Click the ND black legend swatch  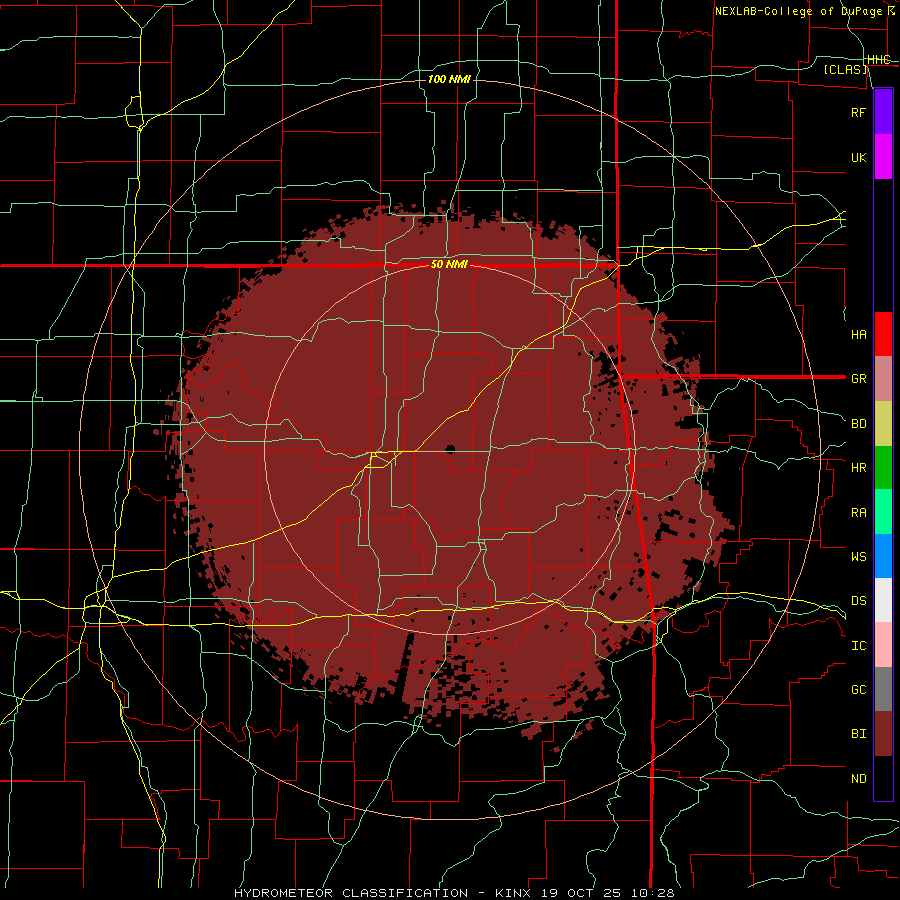(x=883, y=778)
